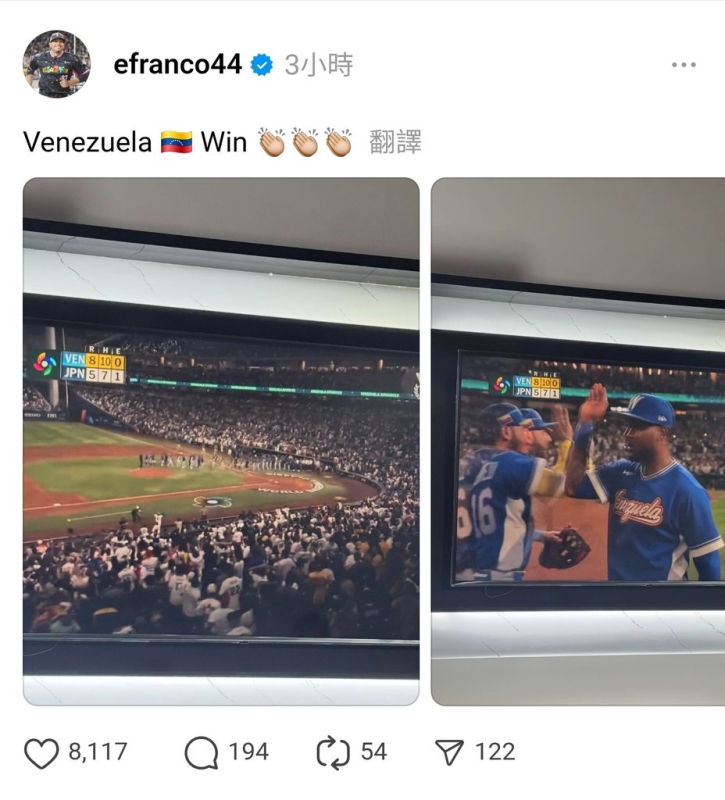
Task: Click the 122 shares count
Action: pos(495,752)
